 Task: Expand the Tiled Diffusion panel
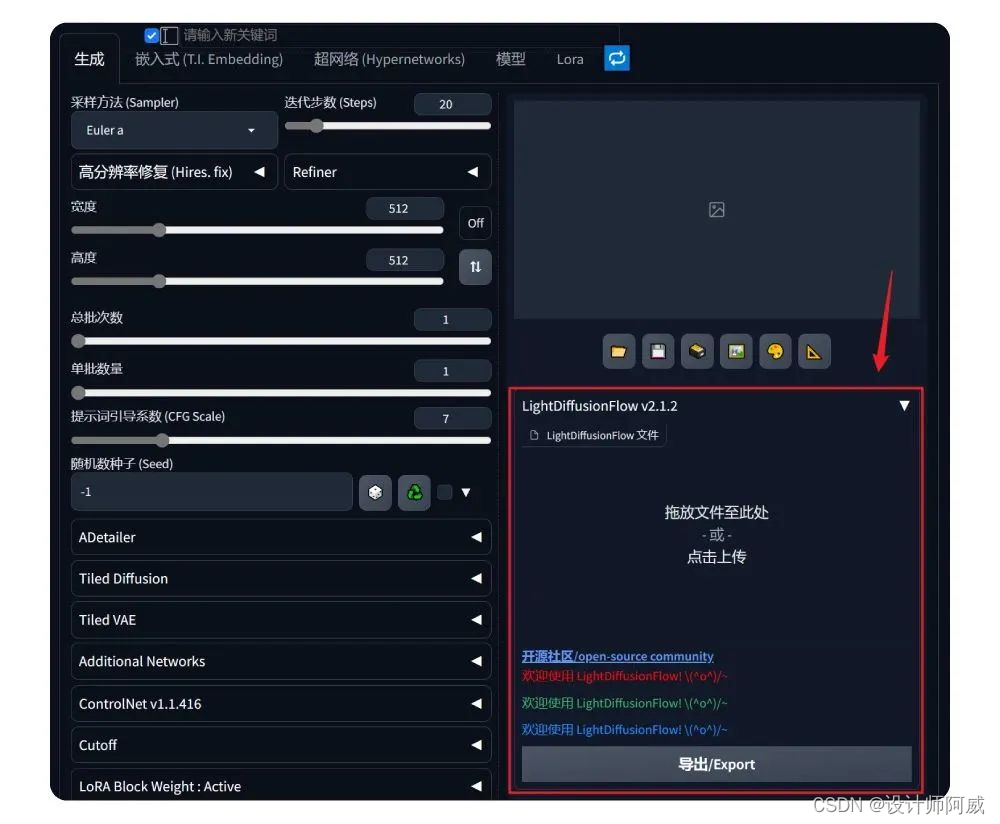pos(281,578)
